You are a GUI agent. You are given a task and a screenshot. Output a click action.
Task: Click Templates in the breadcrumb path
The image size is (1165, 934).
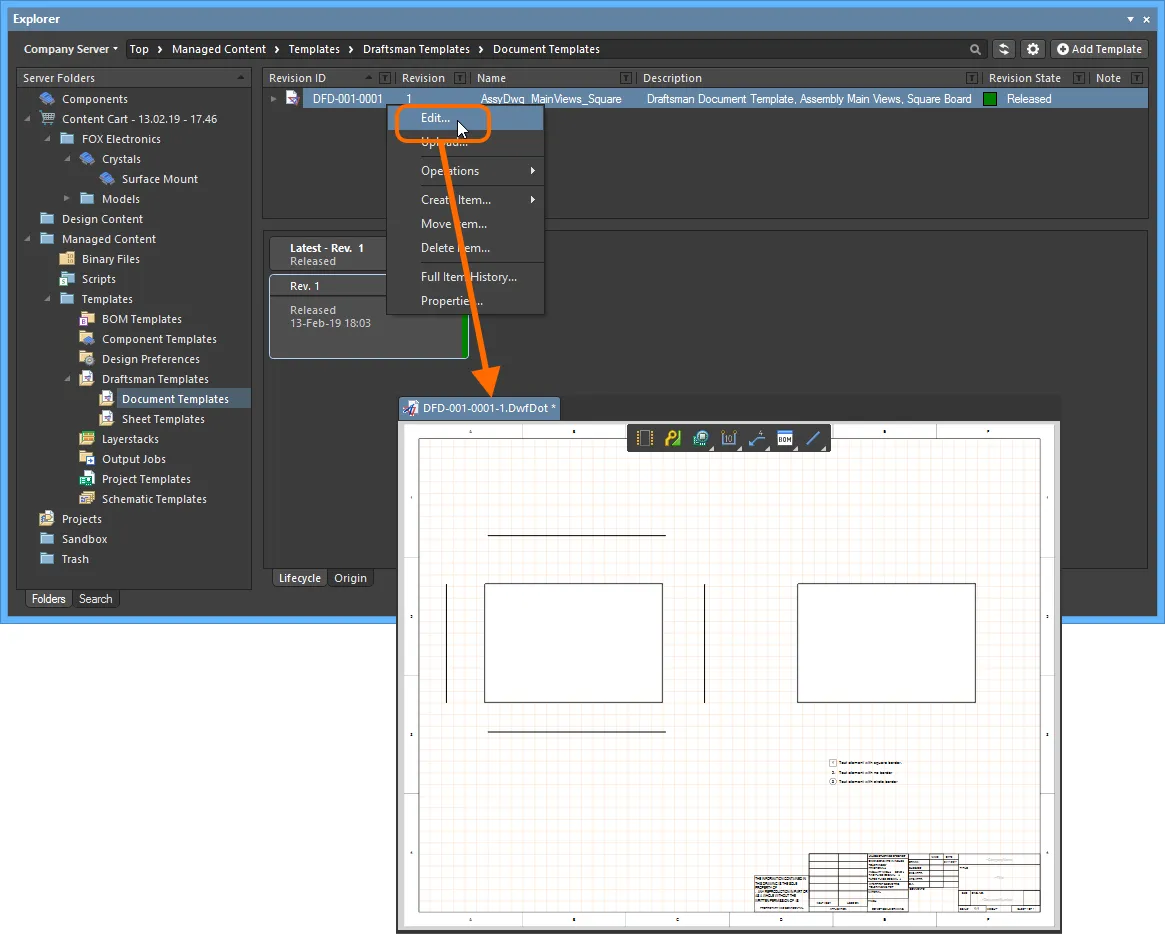click(x=314, y=49)
